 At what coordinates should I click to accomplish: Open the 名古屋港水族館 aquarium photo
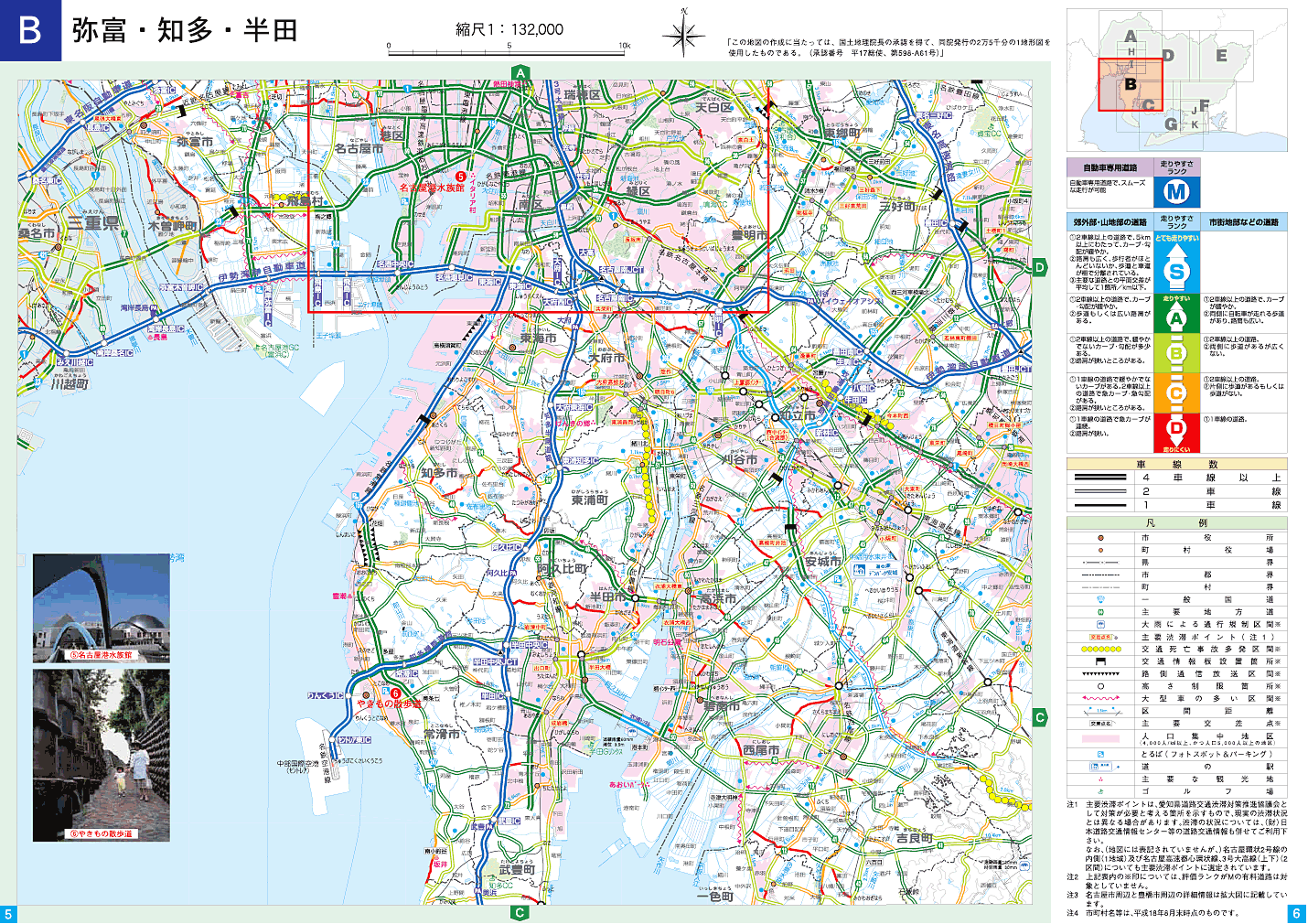pos(101,607)
